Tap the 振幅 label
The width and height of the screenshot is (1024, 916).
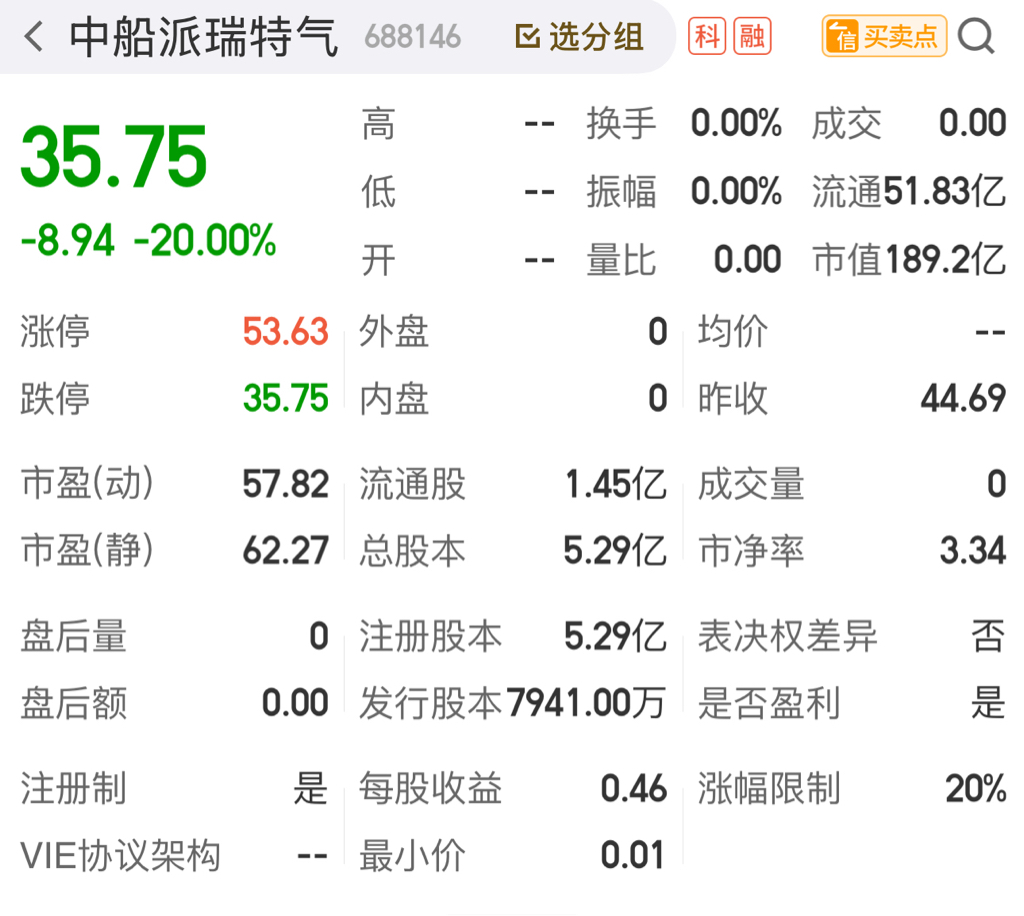pos(620,192)
